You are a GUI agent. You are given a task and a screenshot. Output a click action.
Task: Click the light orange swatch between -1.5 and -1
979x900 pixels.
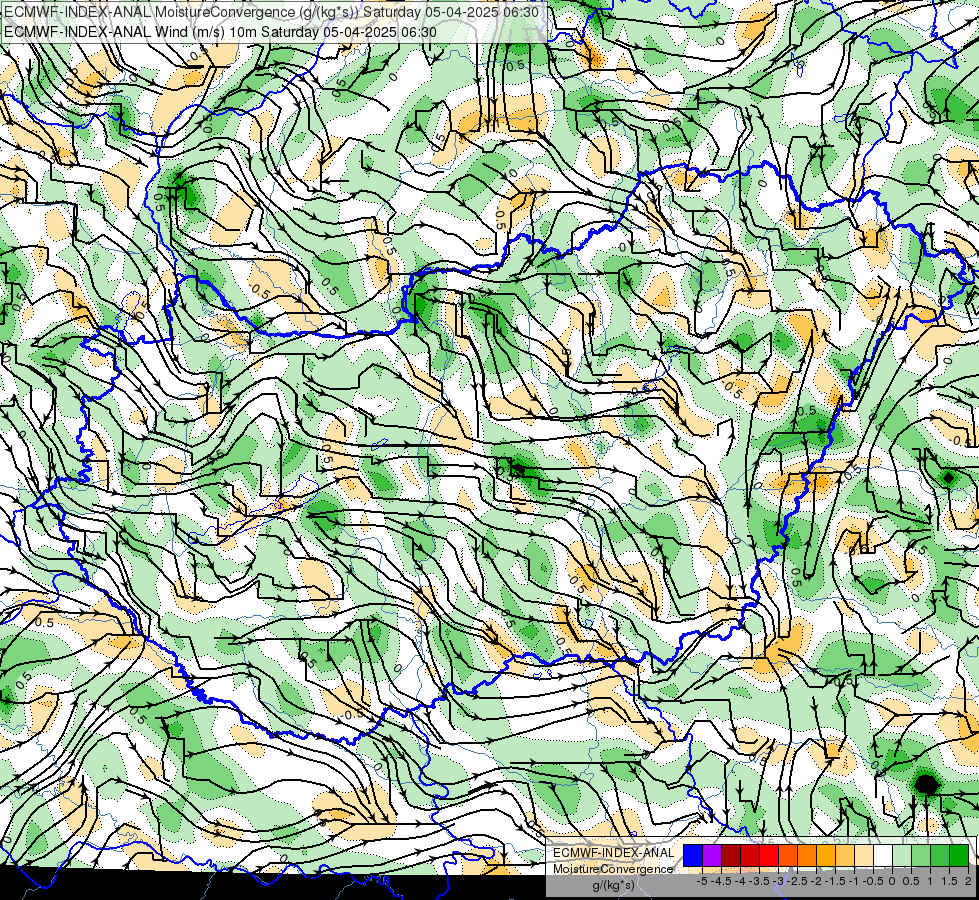coord(845,855)
